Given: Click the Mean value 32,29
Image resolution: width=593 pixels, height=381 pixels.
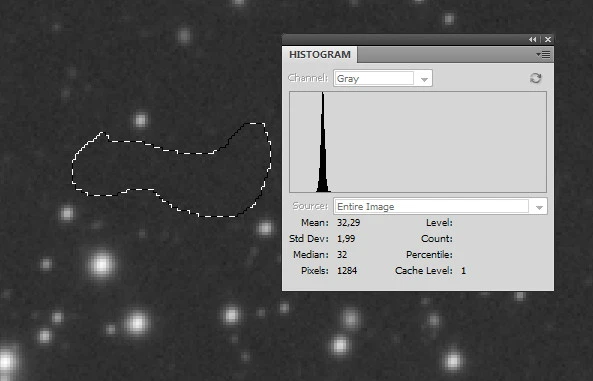Looking at the screenshot, I should click(x=348, y=223).
